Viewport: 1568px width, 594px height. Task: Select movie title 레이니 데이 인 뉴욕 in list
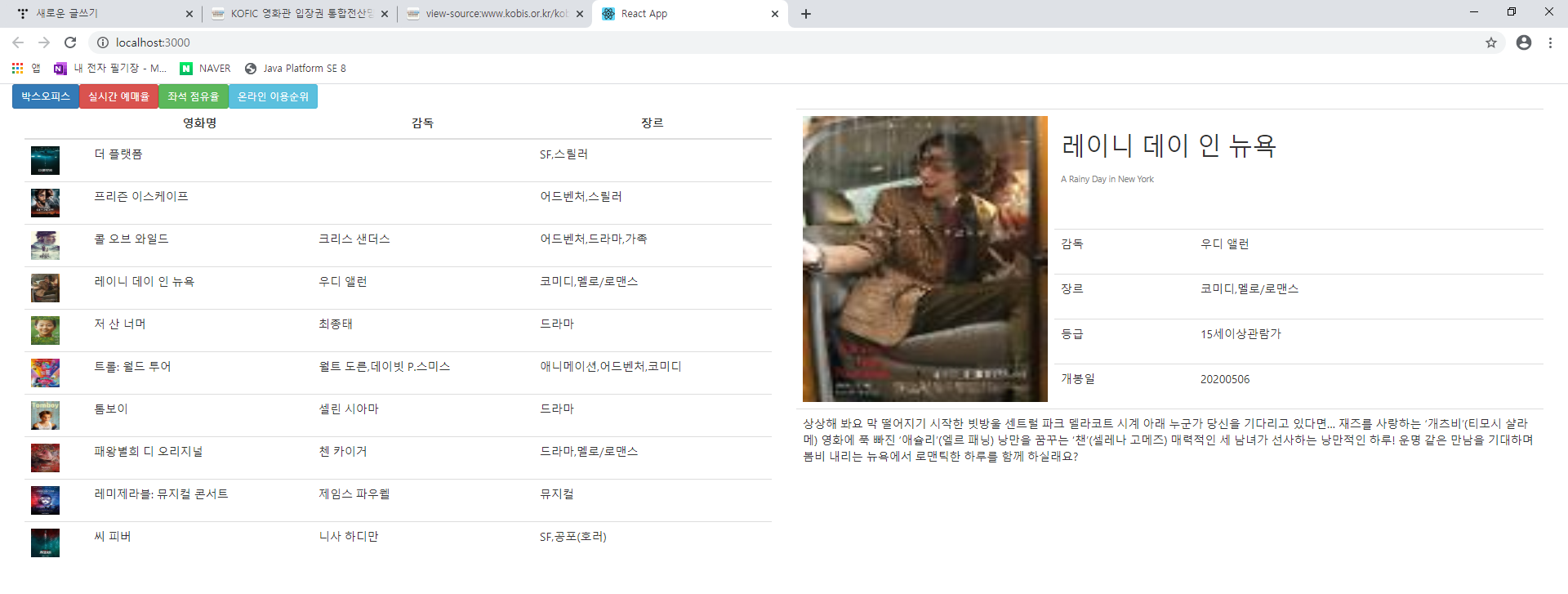coord(145,282)
